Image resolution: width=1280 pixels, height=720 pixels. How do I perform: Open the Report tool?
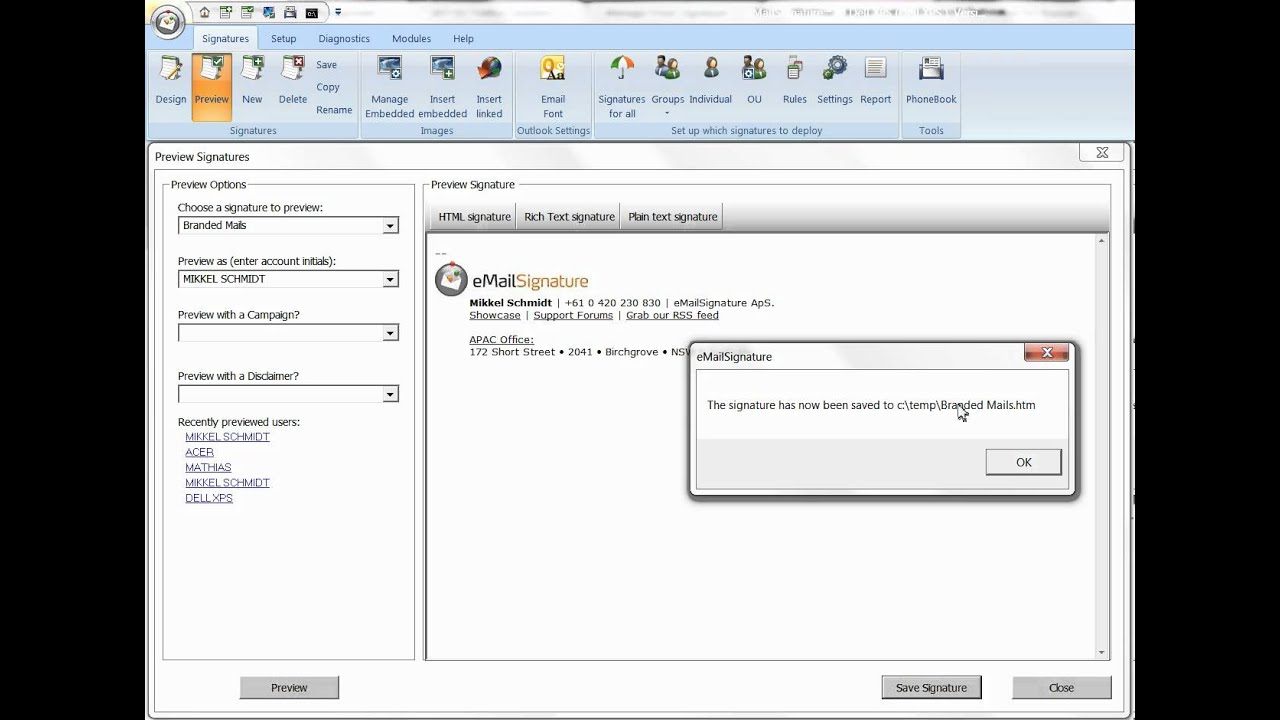(876, 82)
